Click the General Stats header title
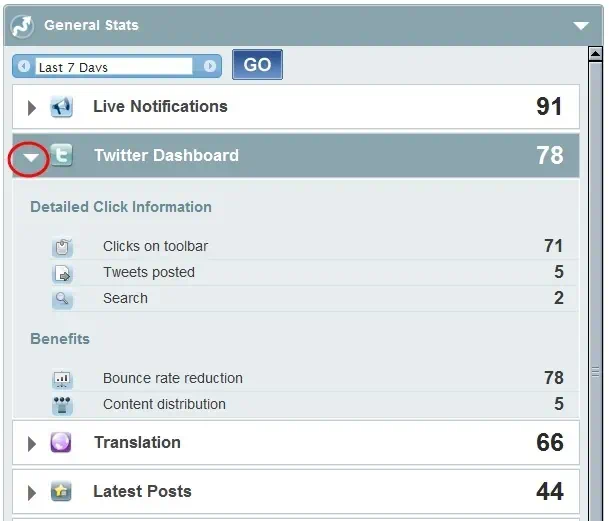This screenshot has width=609, height=521. [x=91, y=26]
